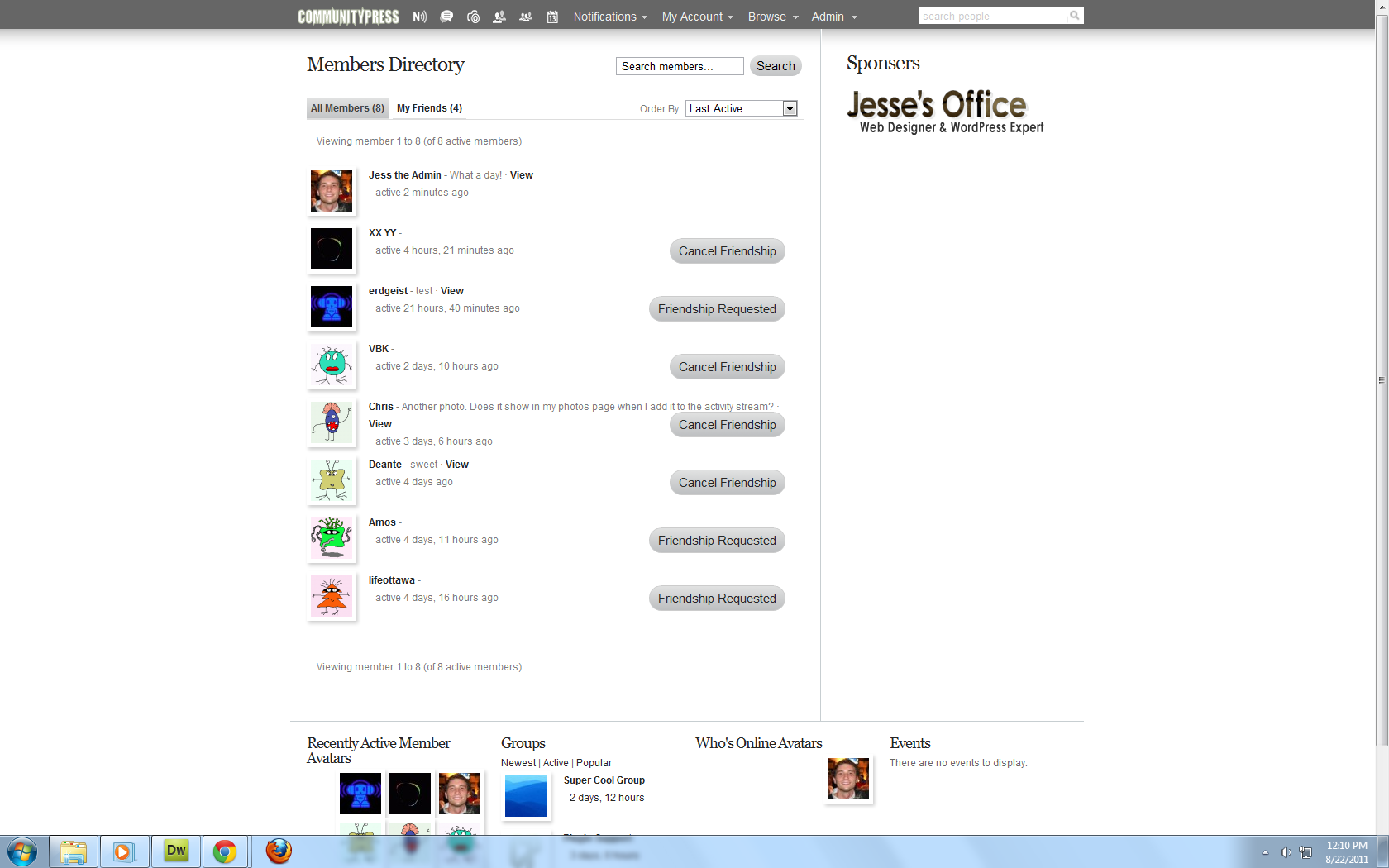Screen dimensions: 1389x868
Task: Expand the Browse dropdown menu
Action: [x=773, y=17]
